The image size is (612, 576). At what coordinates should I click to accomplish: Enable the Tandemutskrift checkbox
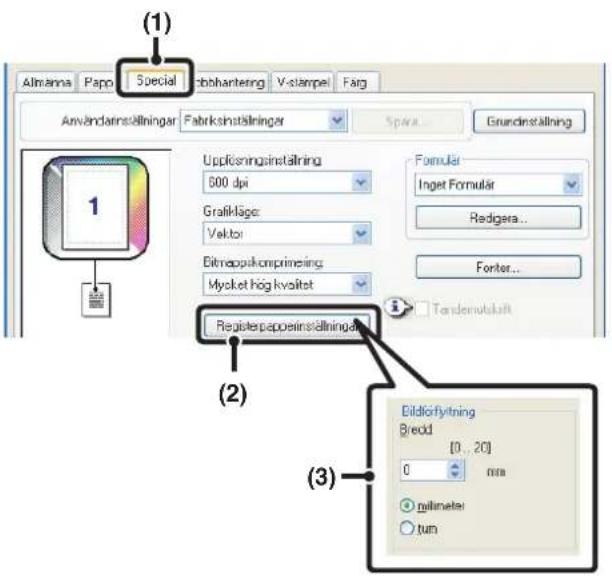[x=422, y=309]
